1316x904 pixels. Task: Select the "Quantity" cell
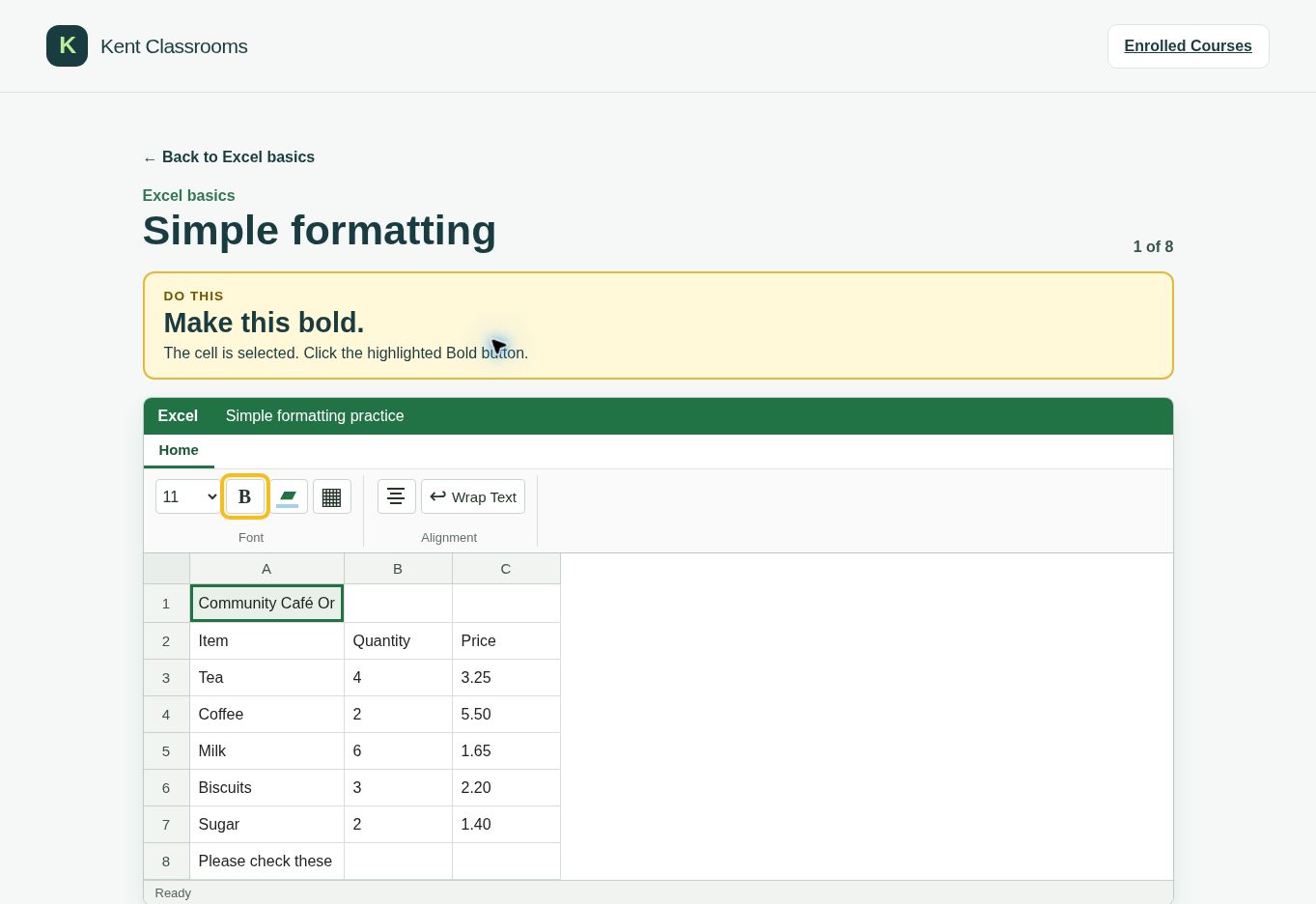[x=398, y=641]
